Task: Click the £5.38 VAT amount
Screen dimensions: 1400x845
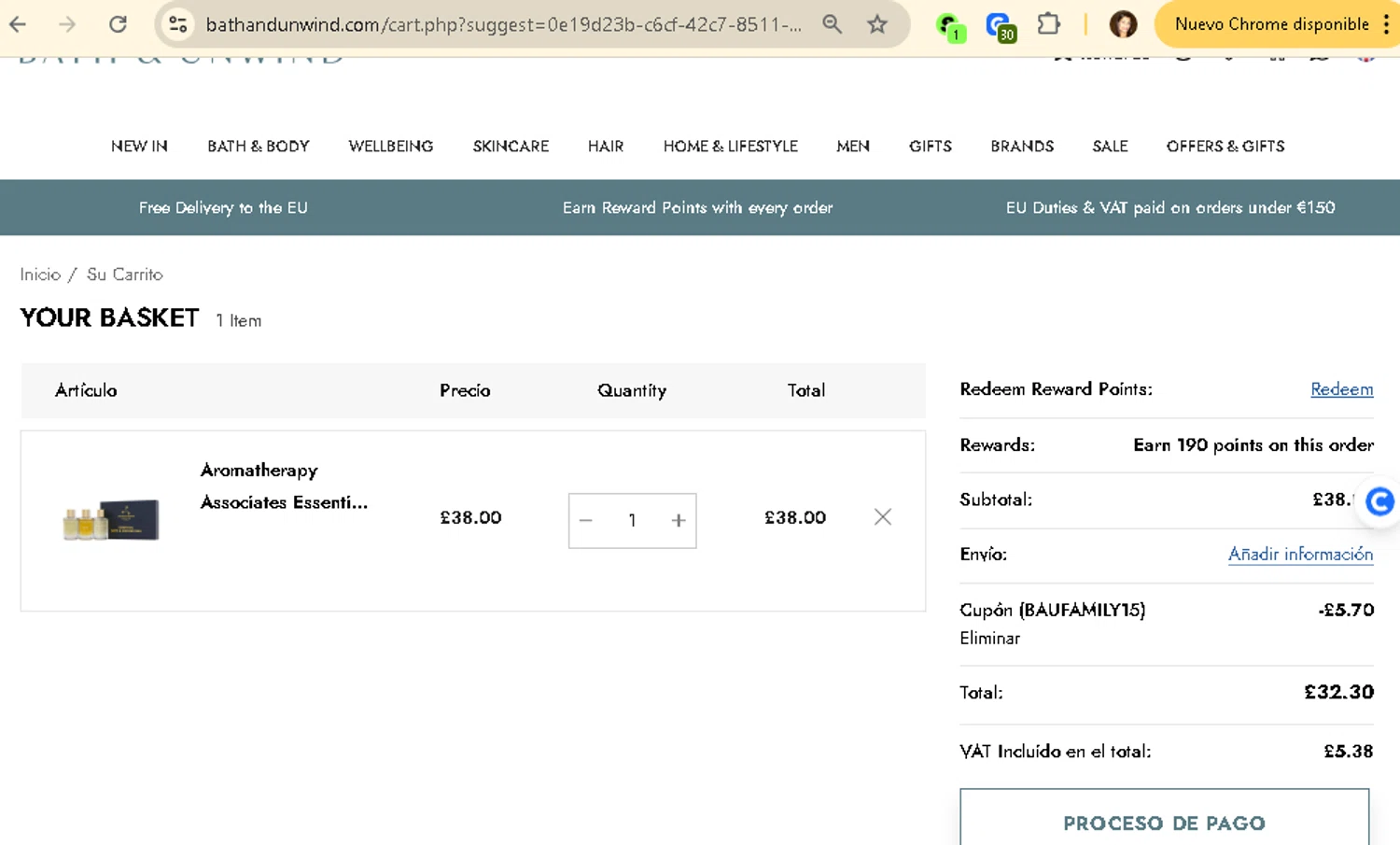Action: point(1348,751)
